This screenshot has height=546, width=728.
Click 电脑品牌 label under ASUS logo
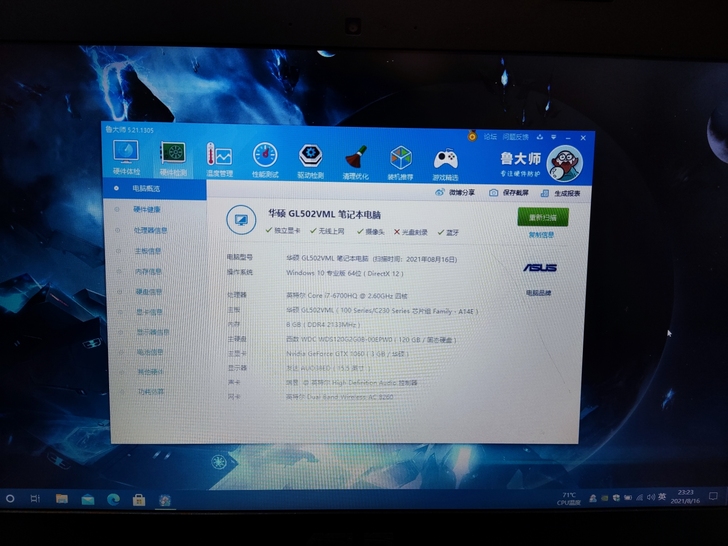click(539, 293)
